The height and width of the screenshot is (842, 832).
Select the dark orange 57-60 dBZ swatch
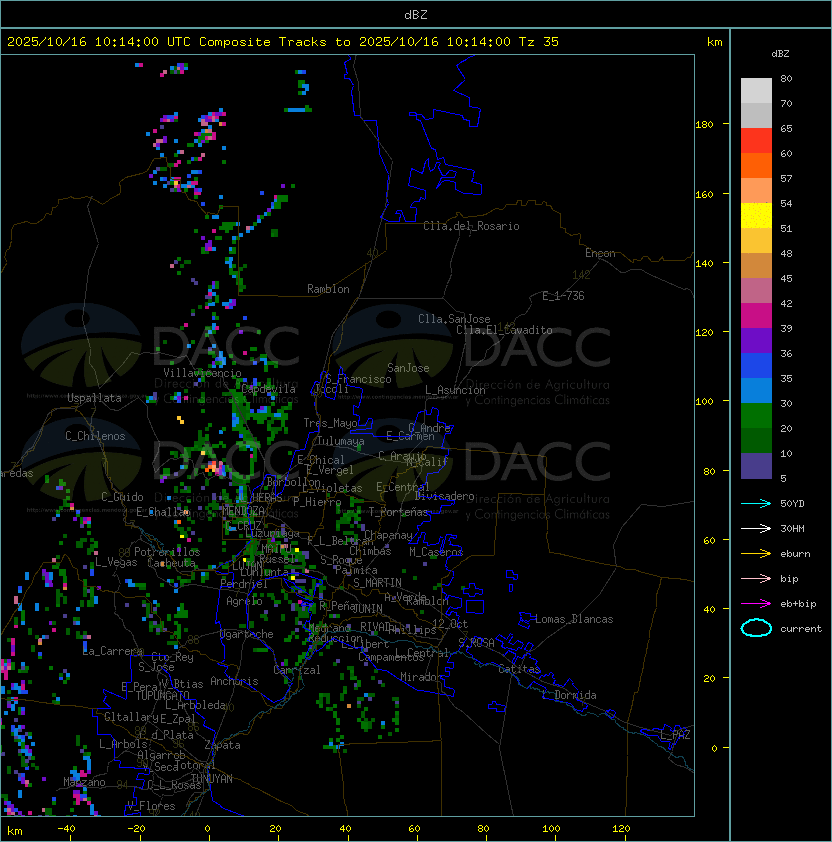pos(756,165)
